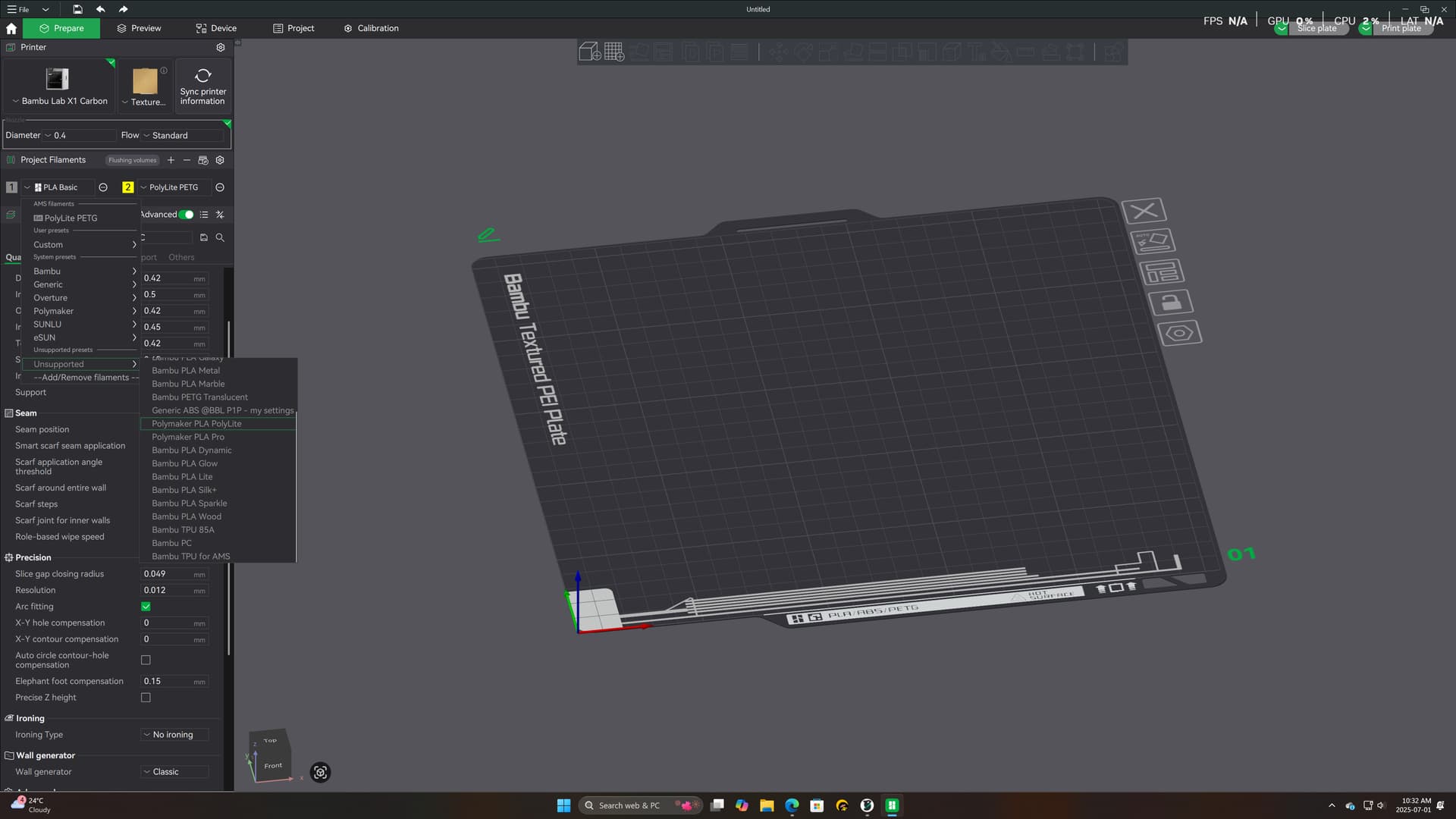Open Flow Standard dropdown

tap(184, 136)
